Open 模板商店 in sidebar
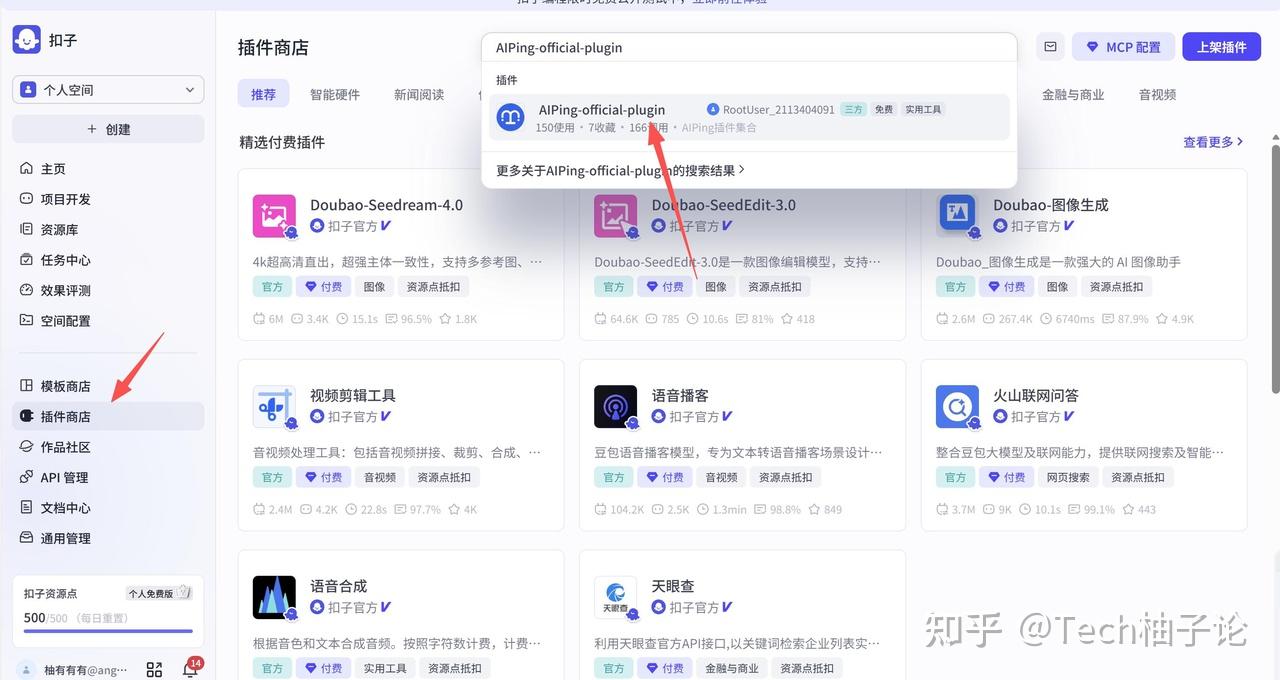1280x680 pixels. [x=108, y=386]
